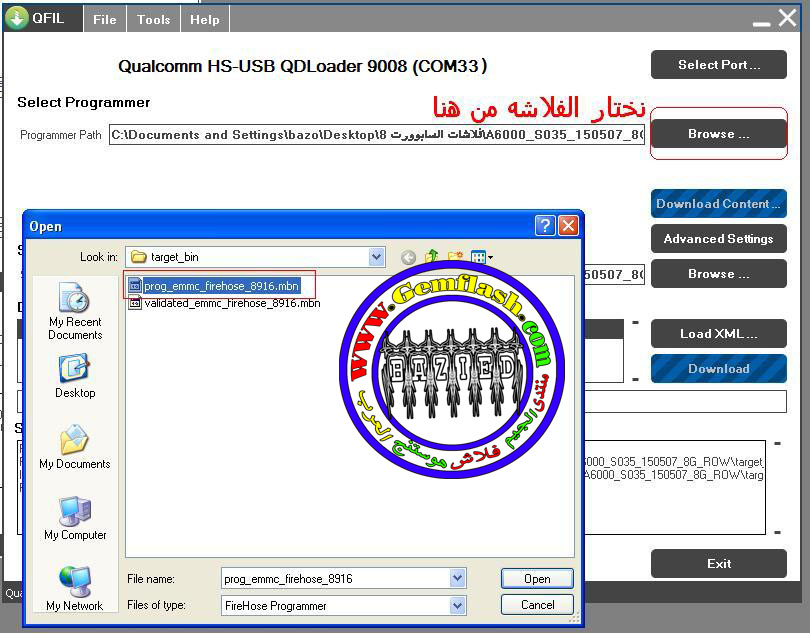The image size is (810, 633).
Task: Click the Open dialog help question-mark icon
Action: [545, 226]
